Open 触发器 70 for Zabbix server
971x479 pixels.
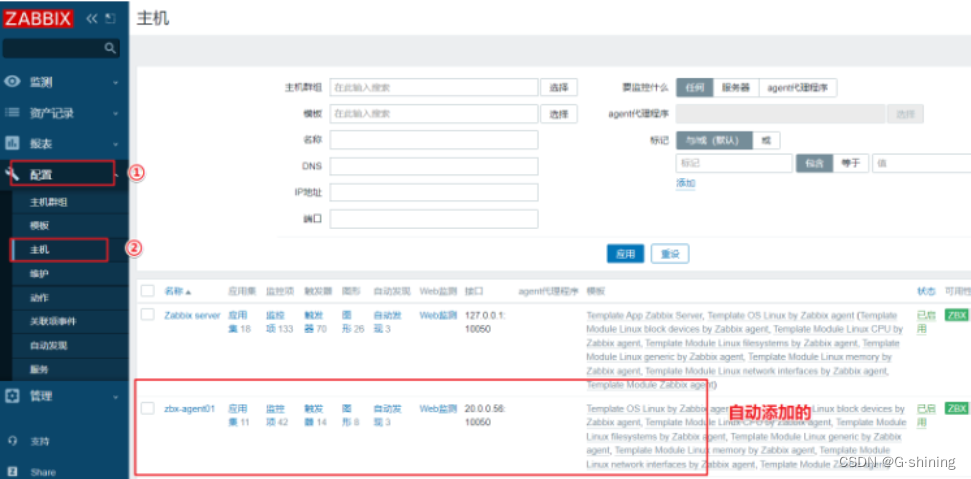(316, 322)
